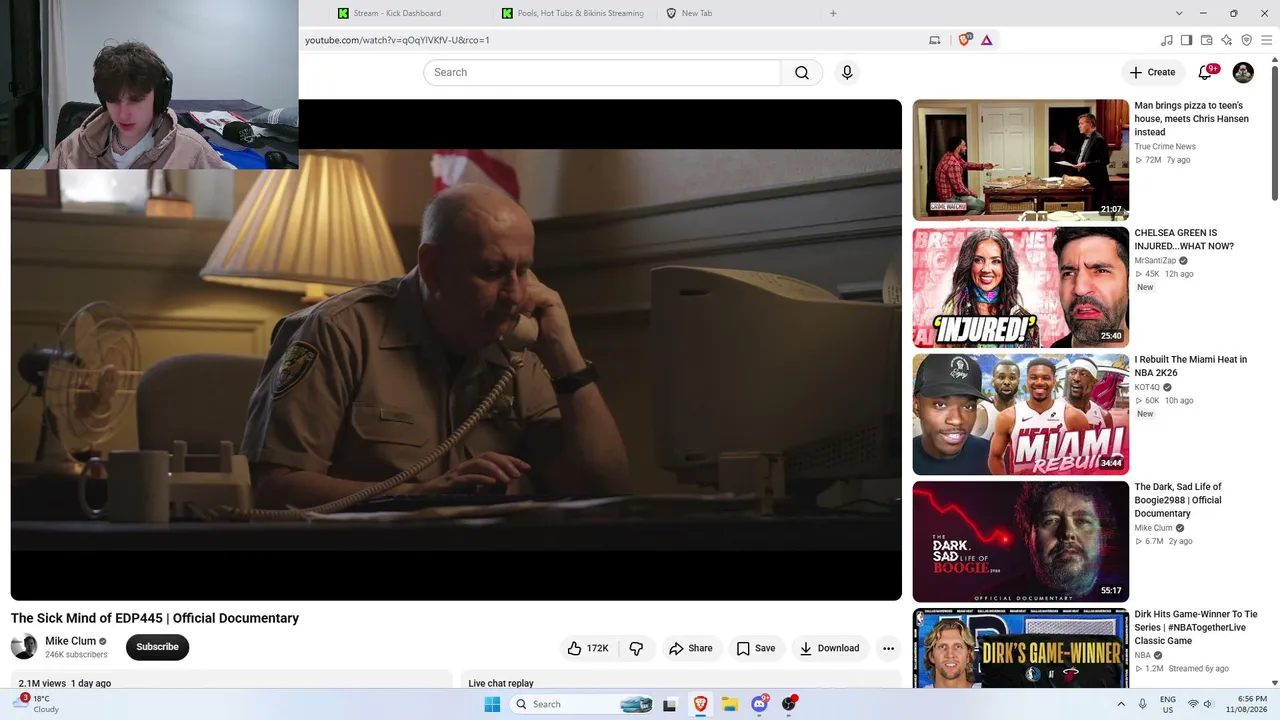Viewport: 1280px width, 720px height.
Task: Open the 'Live chat replay' section
Action: (x=501, y=683)
